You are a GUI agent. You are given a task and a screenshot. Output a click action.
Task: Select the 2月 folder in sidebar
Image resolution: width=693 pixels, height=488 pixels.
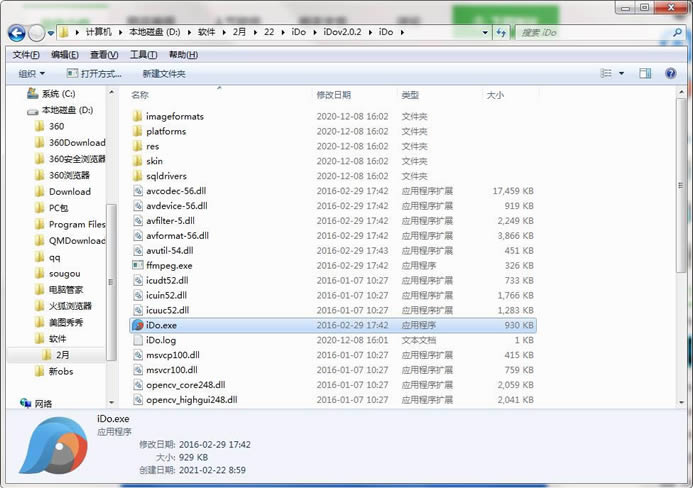click(56, 355)
